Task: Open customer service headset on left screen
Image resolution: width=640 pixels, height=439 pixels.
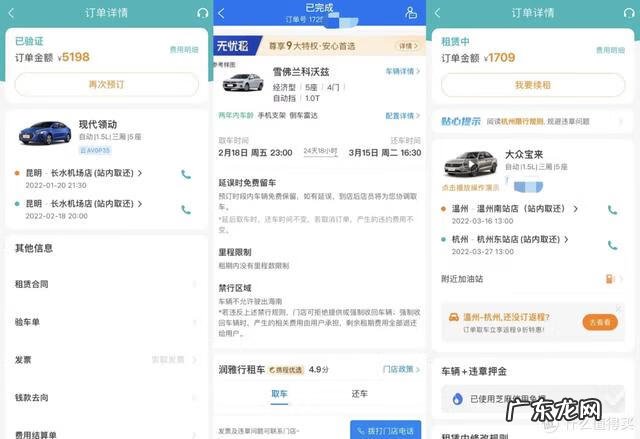Action: [x=202, y=13]
